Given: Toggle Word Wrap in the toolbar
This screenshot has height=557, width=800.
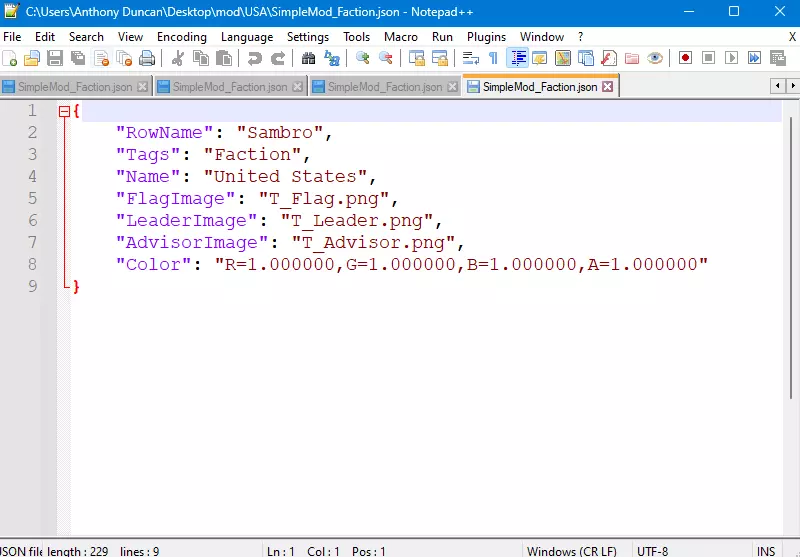Looking at the screenshot, I should (x=470, y=59).
